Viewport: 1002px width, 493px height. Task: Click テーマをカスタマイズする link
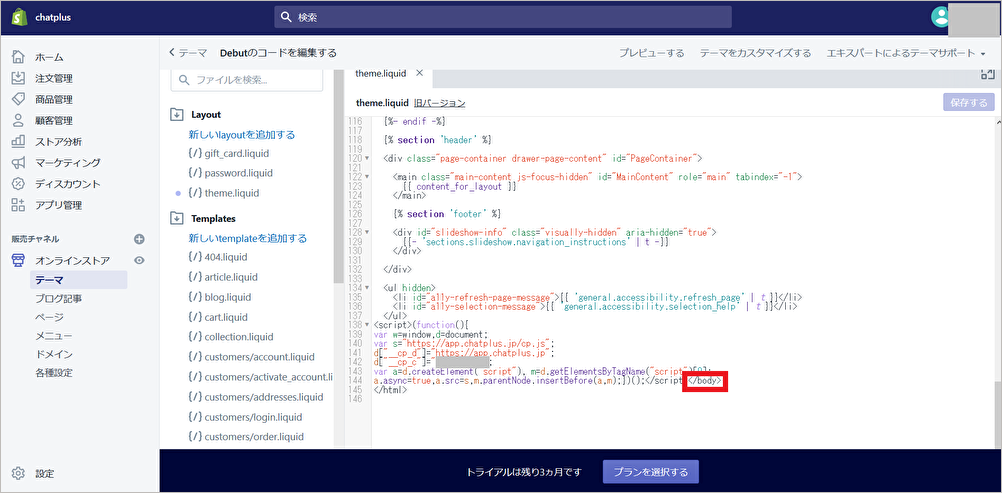point(755,53)
